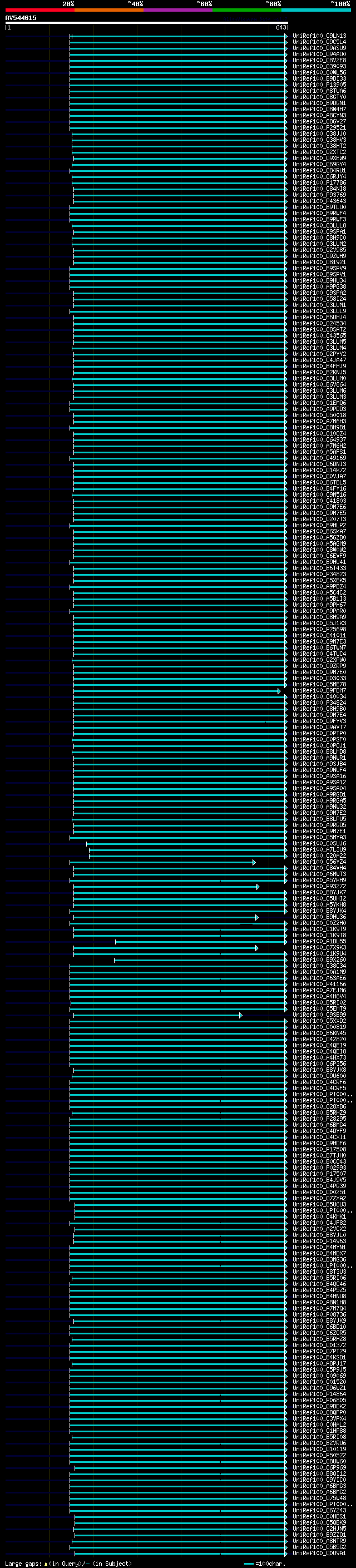The width and height of the screenshot is (356, 1568).
Task: Select the UniRef100_B9DGN1 label
Action: point(319,103)
